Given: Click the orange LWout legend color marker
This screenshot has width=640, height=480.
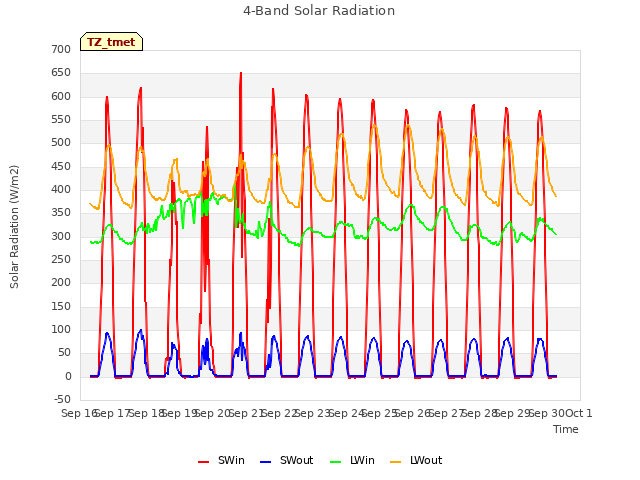Looking at the screenshot, I should click(x=396, y=462).
